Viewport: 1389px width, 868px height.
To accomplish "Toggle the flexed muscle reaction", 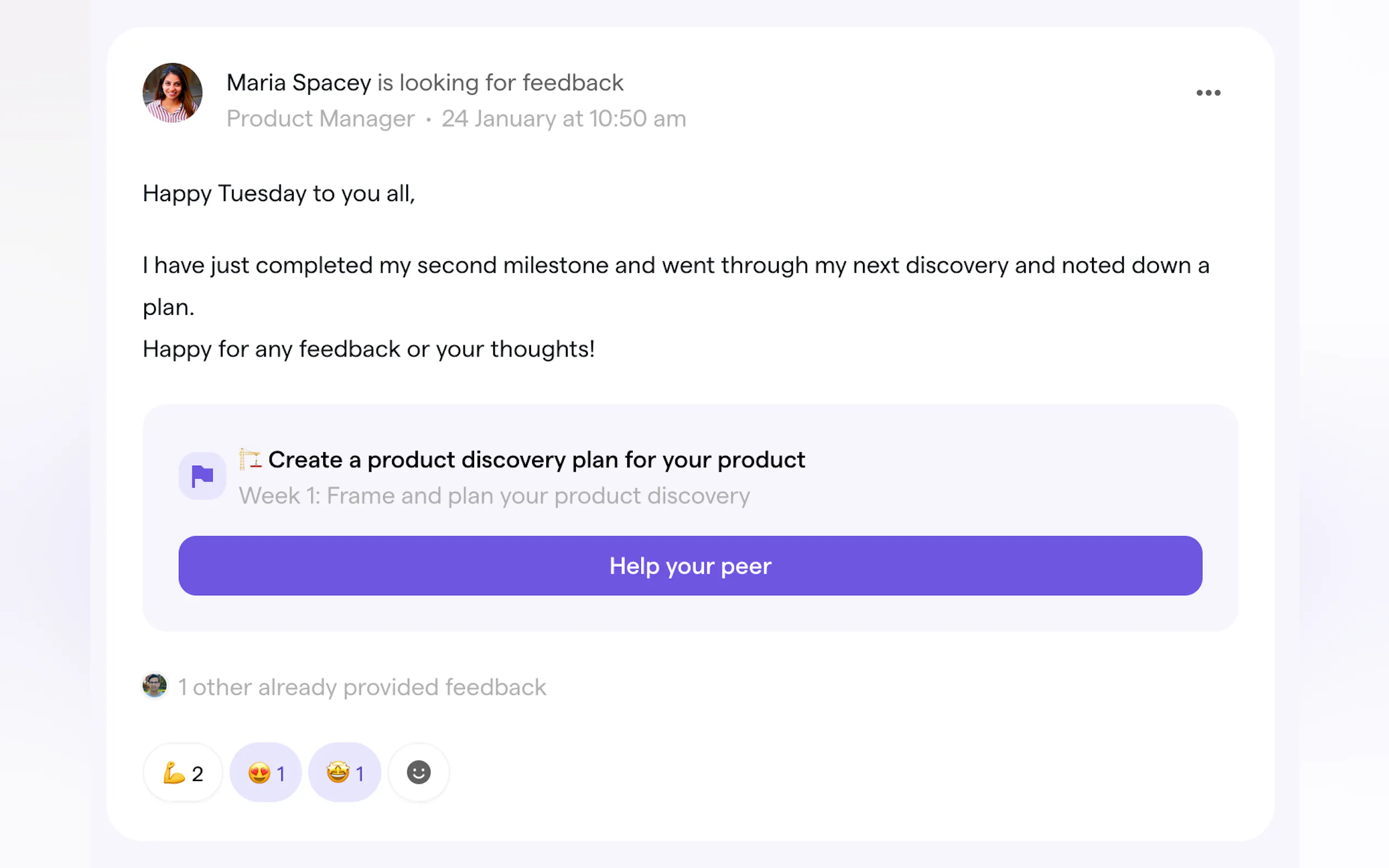I will click(183, 773).
